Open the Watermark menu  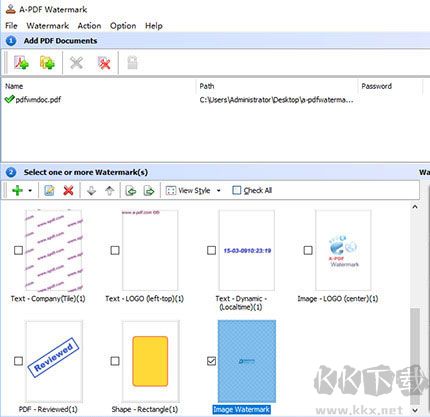[x=48, y=26]
